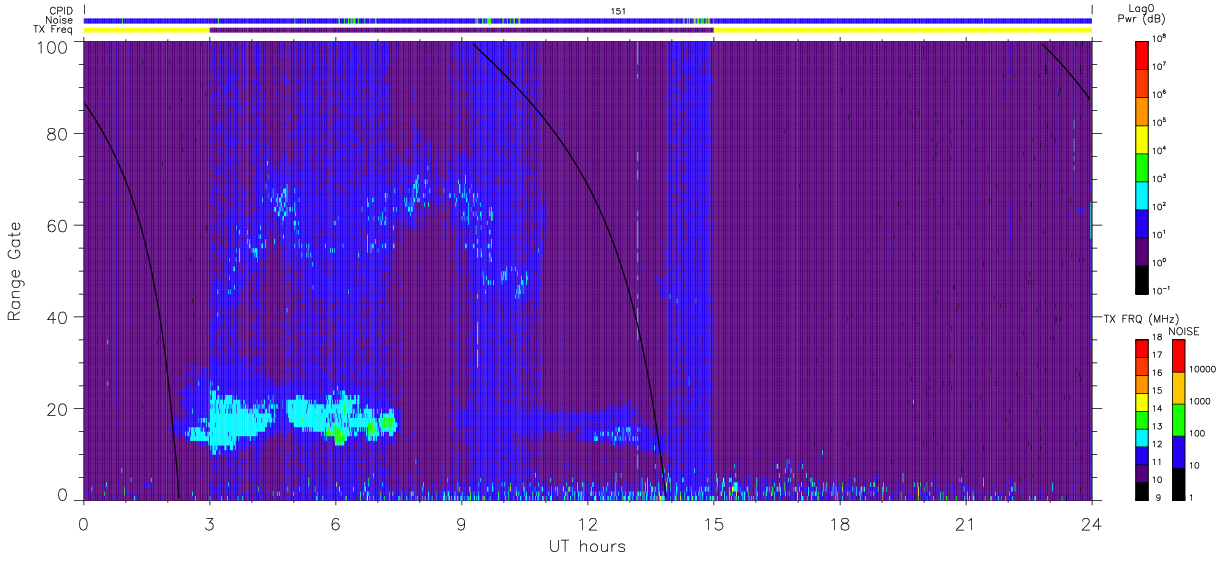Select the red segment of power colorbar

(1142, 53)
